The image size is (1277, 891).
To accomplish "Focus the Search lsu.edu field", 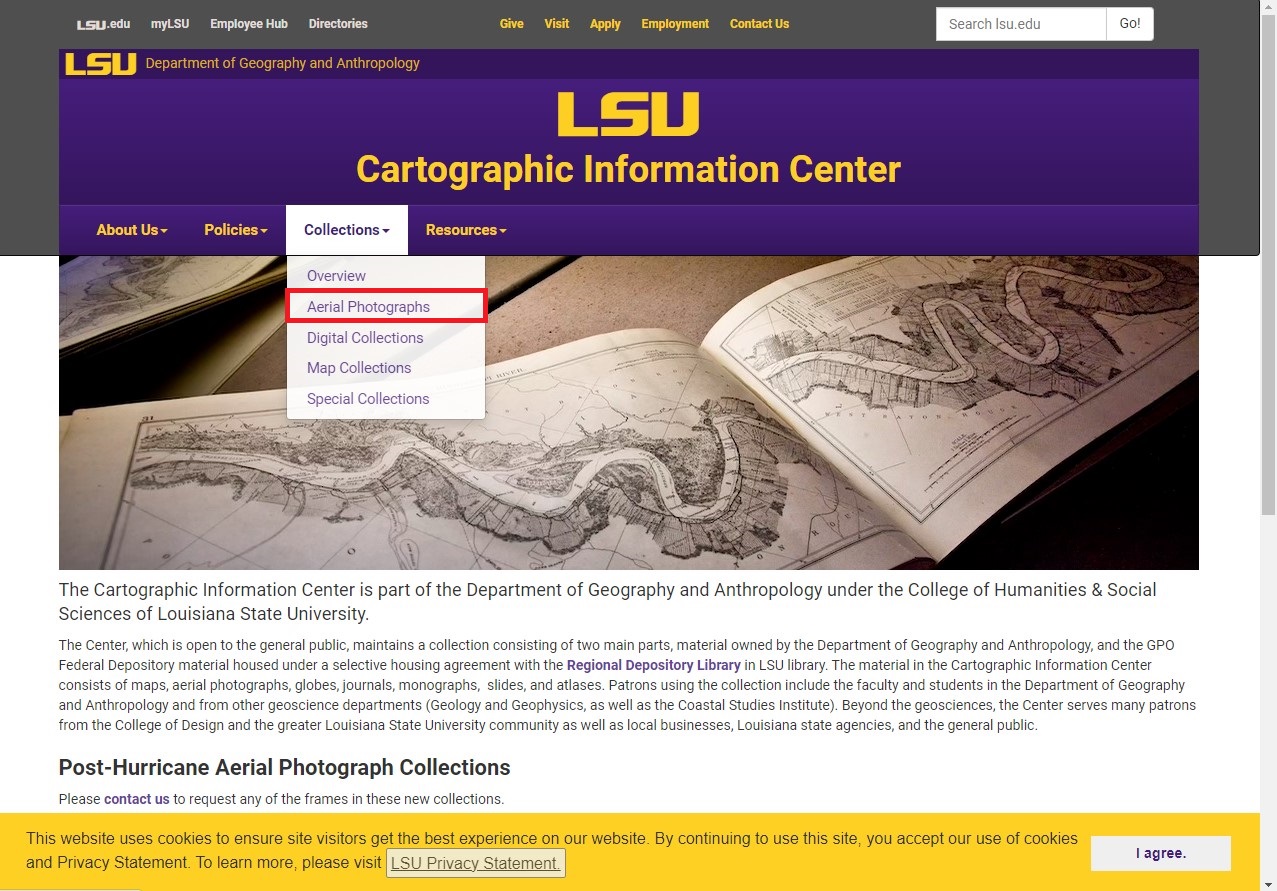I will point(1021,24).
